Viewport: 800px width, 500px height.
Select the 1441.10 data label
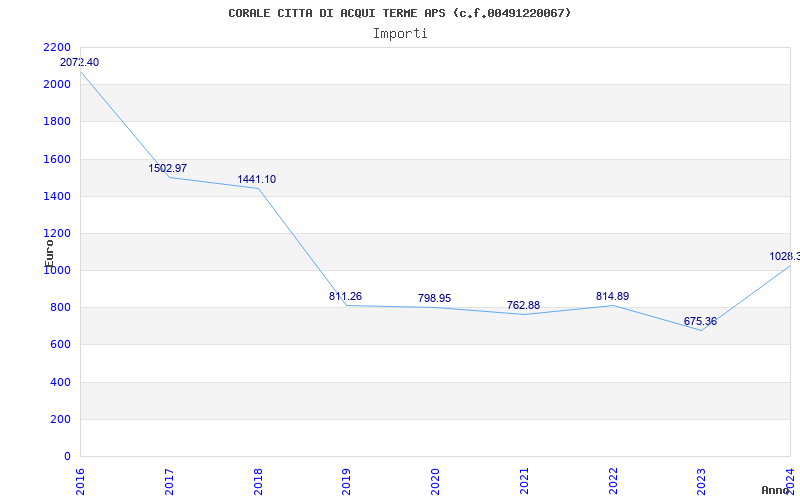coord(257,180)
